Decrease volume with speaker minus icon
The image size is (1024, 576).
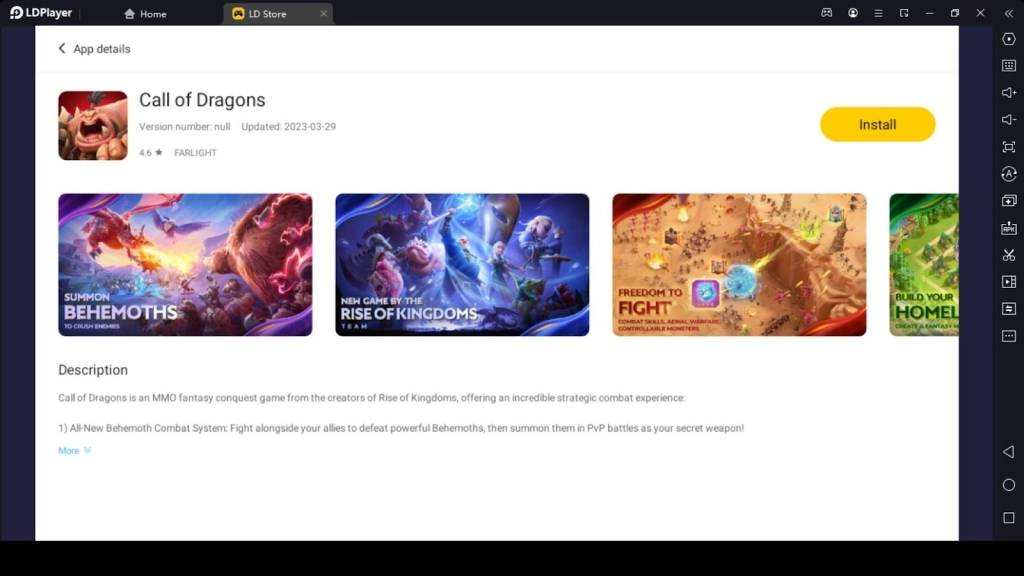1008,120
